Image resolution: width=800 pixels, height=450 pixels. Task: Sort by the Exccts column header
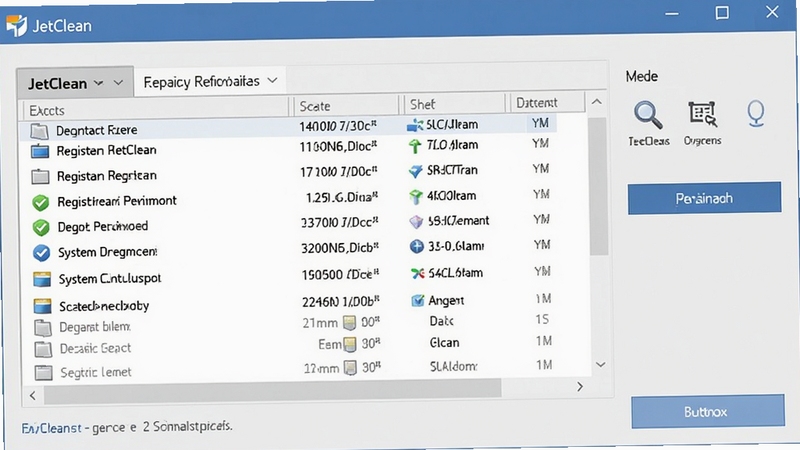(x=156, y=110)
